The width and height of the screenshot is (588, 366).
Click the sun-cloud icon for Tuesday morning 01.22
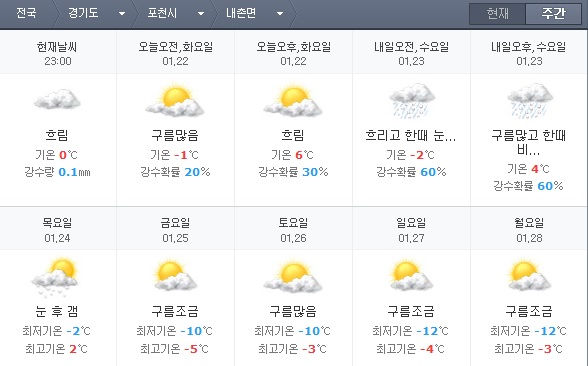(175, 100)
